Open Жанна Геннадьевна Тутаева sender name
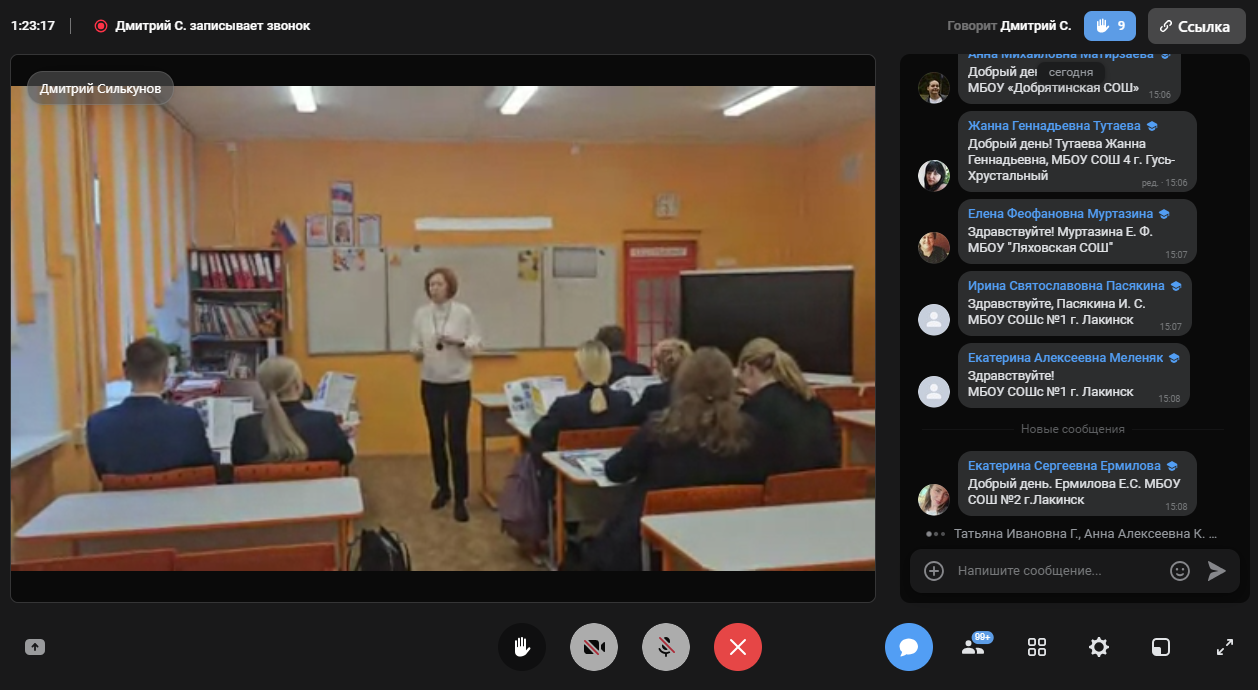Image resolution: width=1258 pixels, height=690 pixels. pyautogui.click(x=1054, y=126)
